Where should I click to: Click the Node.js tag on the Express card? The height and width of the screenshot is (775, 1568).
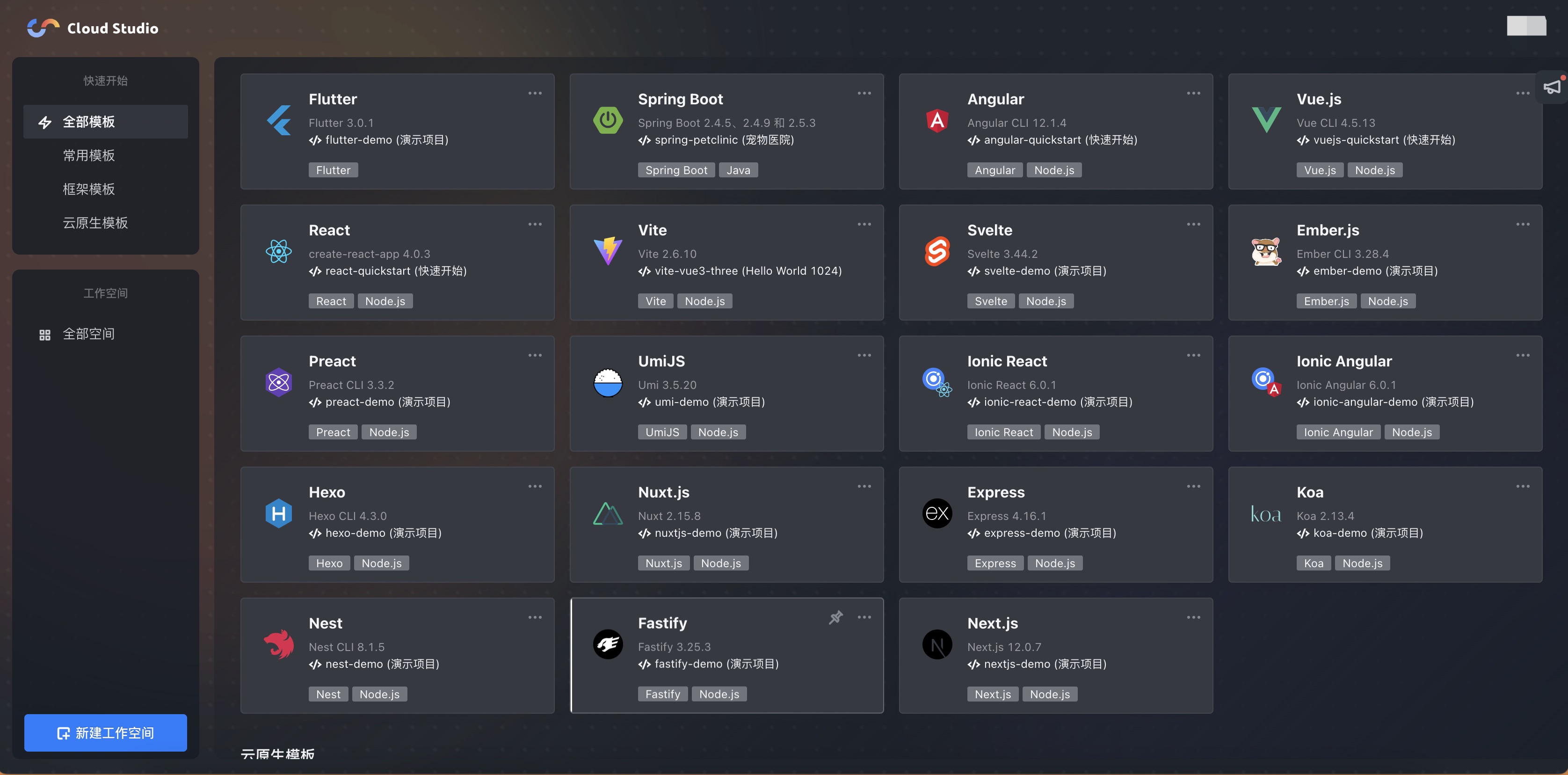pos(1055,563)
